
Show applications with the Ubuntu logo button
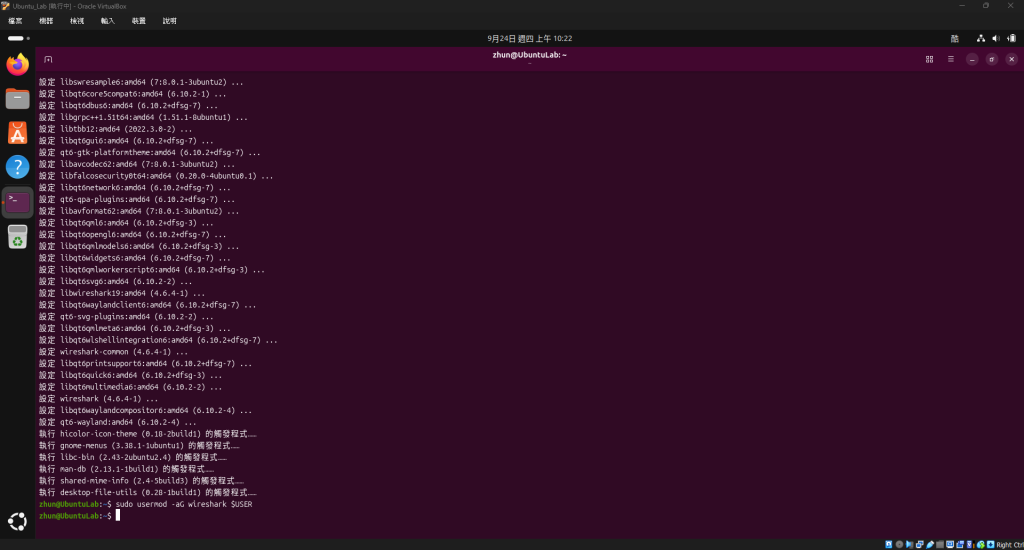click(x=18, y=521)
